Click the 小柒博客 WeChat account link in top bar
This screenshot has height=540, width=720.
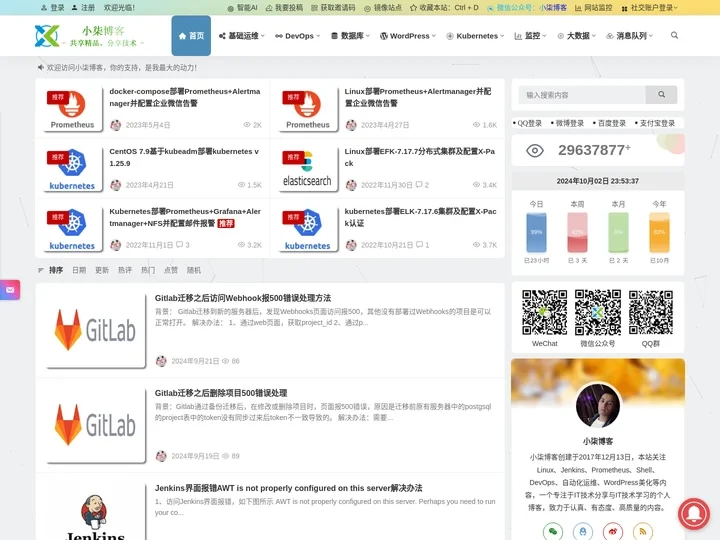coord(553,8)
